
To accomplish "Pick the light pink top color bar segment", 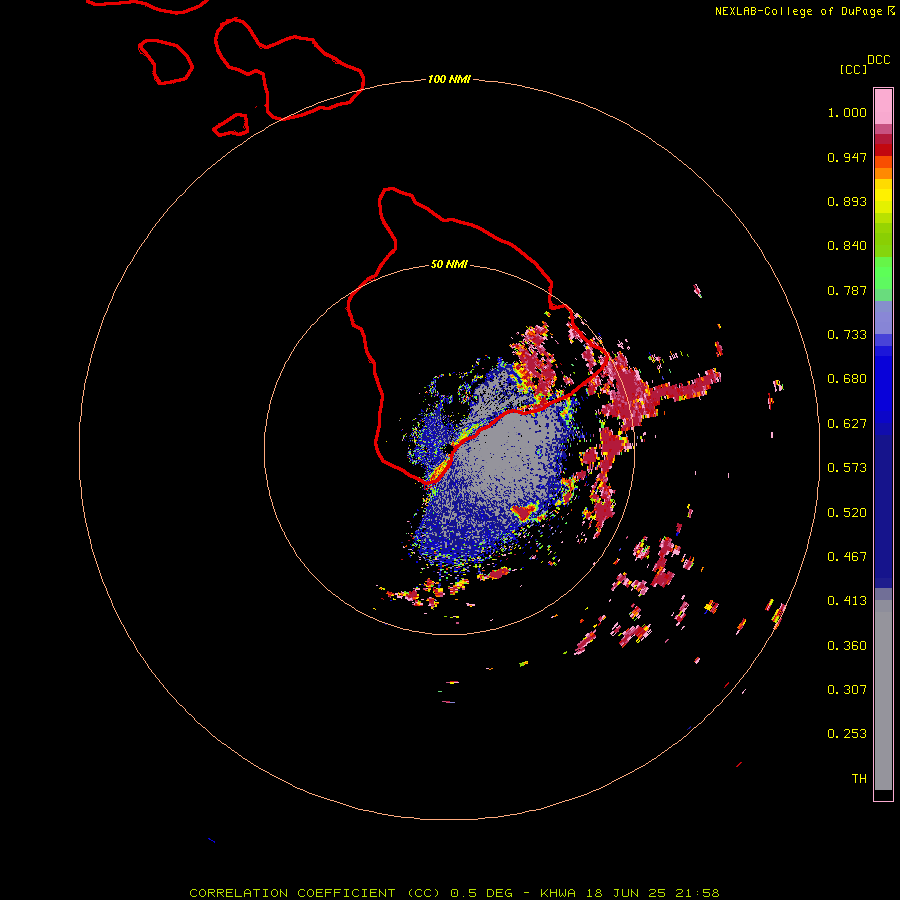I will (x=883, y=106).
